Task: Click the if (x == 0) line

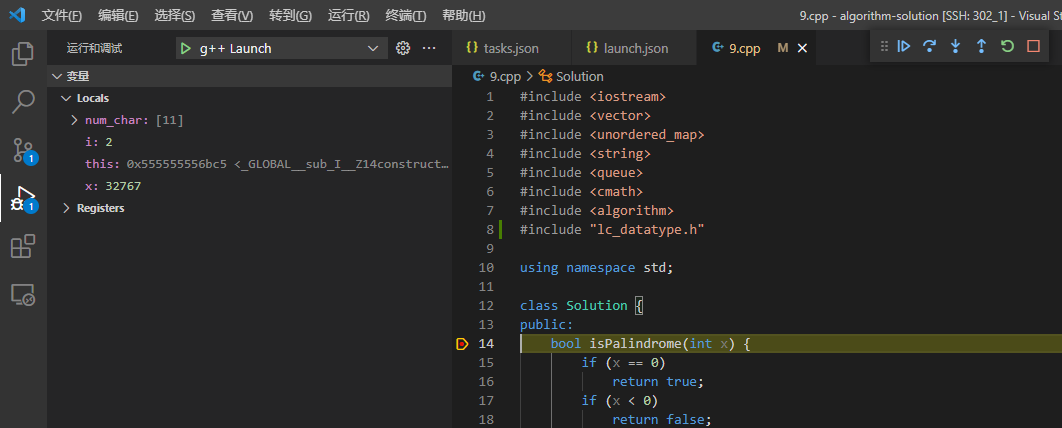Action: [624, 363]
